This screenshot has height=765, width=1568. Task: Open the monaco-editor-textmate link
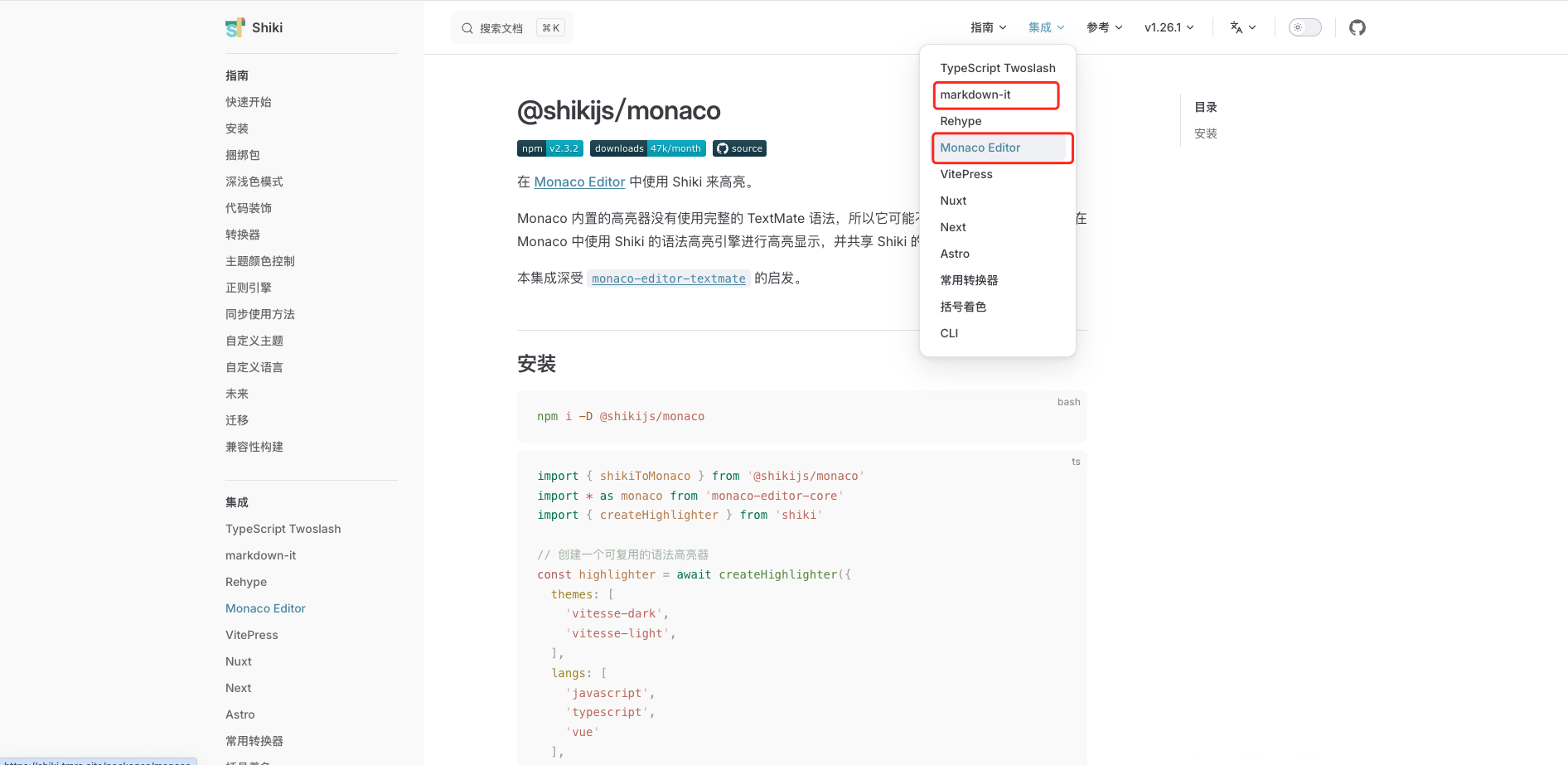(669, 278)
